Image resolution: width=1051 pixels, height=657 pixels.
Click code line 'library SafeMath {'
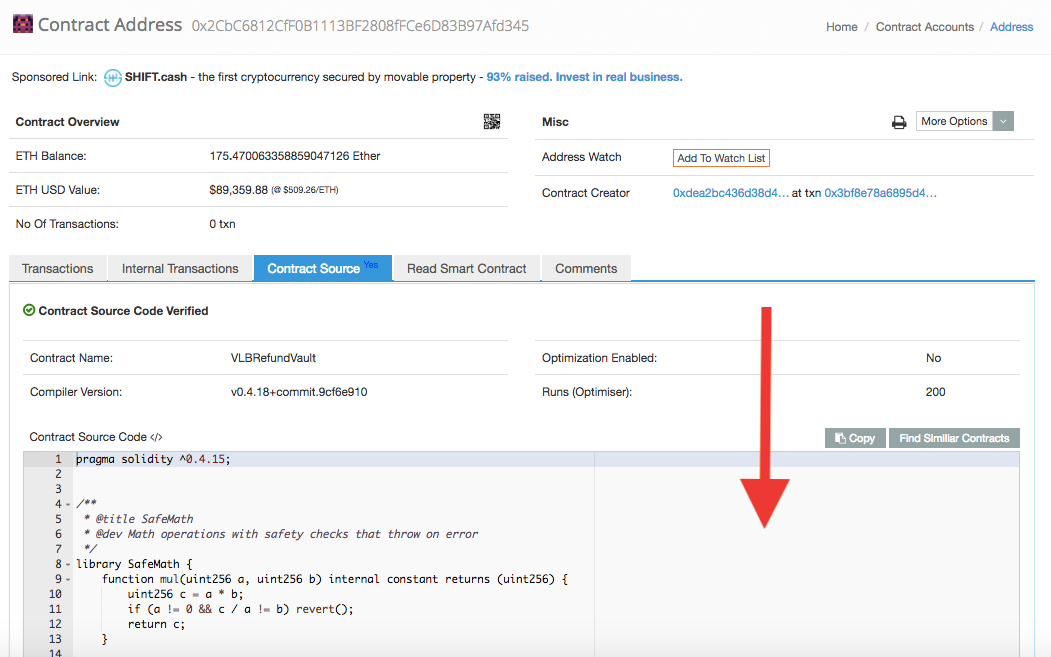pyautogui.click(x=134, y=564)
